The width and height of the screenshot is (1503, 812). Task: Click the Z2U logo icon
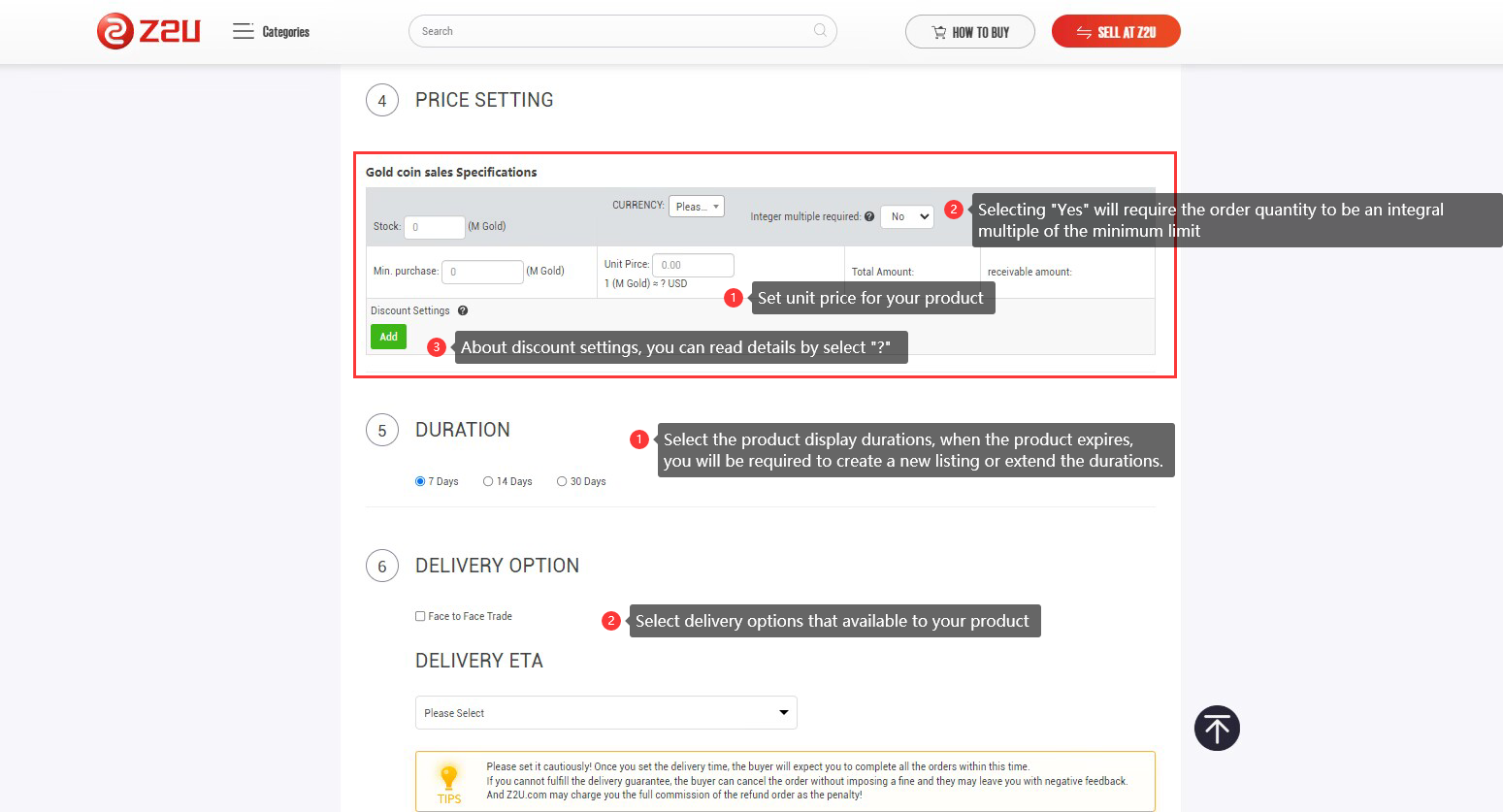tap(114, 31)
